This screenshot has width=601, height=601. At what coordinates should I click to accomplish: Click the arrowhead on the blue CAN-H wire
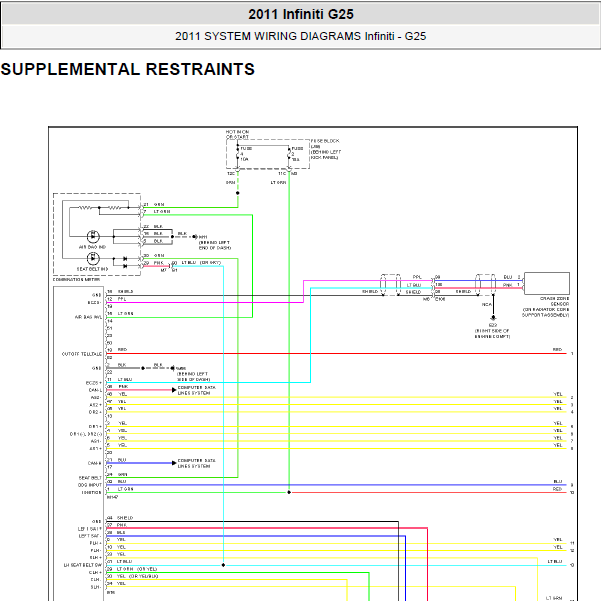click(x=174, y=463)
